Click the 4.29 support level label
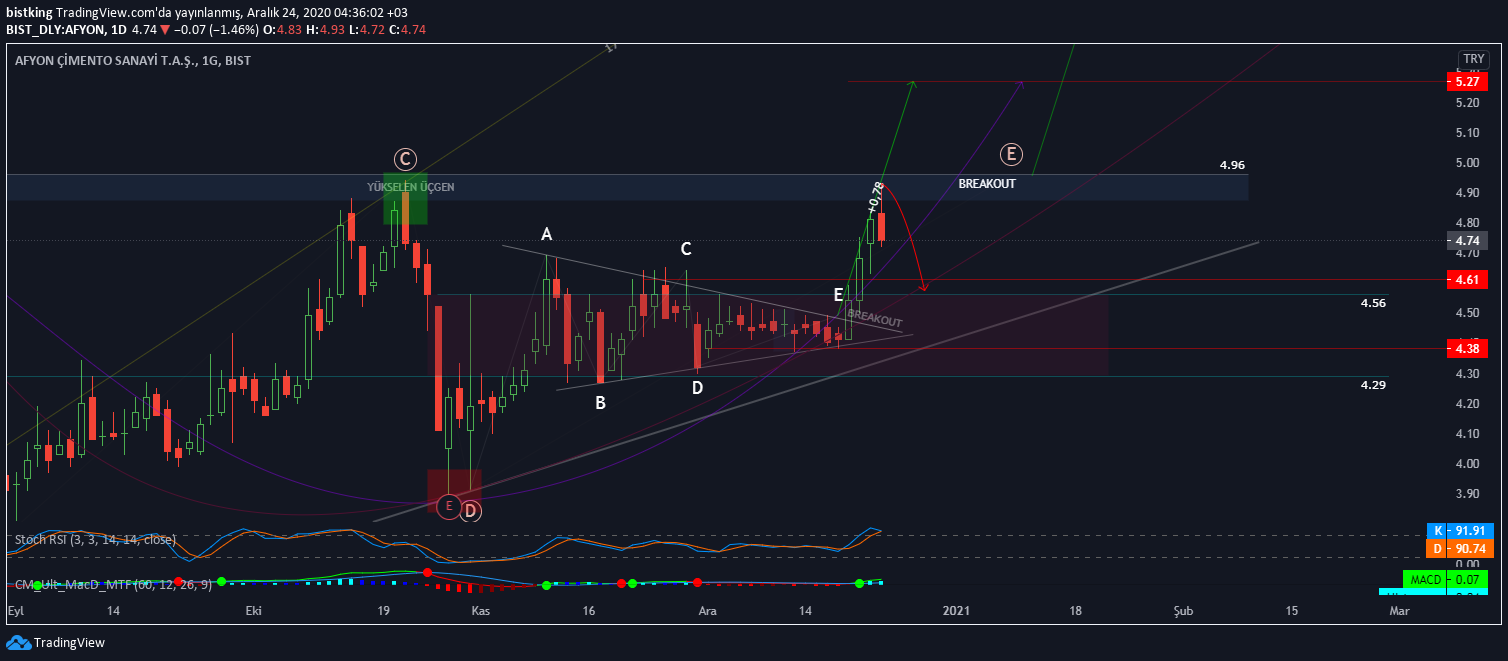Screen dimensions: 1508x661 1373,385
